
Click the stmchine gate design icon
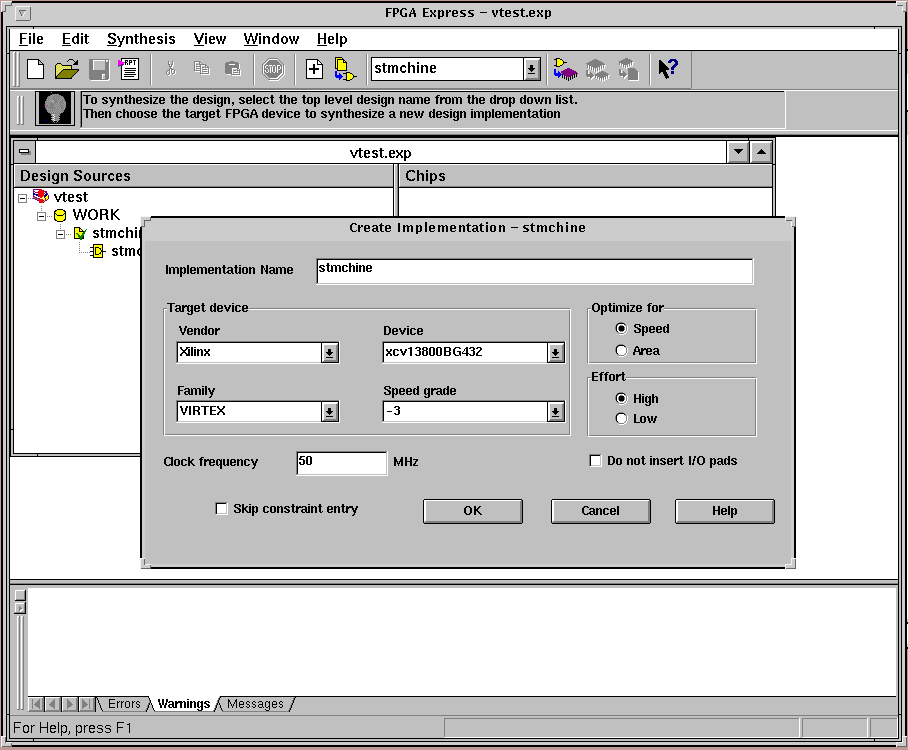(x=98, y=251)
